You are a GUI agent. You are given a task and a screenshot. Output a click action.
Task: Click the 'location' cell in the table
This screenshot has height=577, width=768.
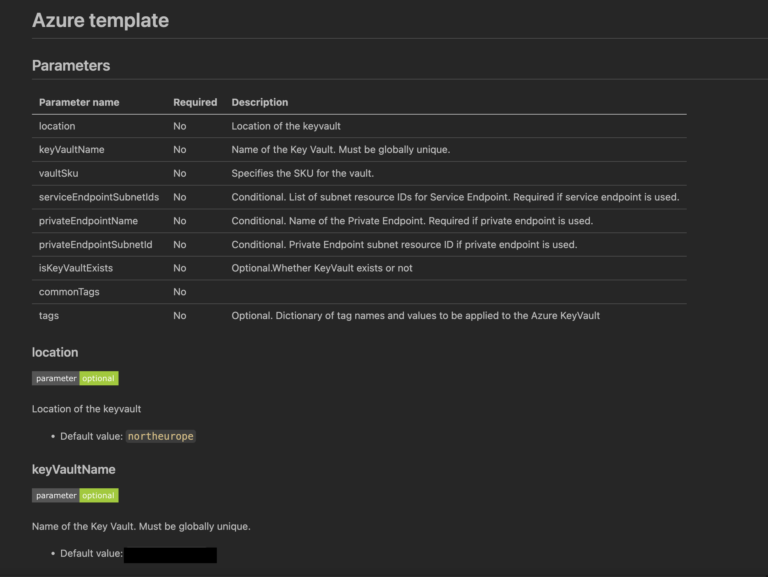[x=57, y=126]
